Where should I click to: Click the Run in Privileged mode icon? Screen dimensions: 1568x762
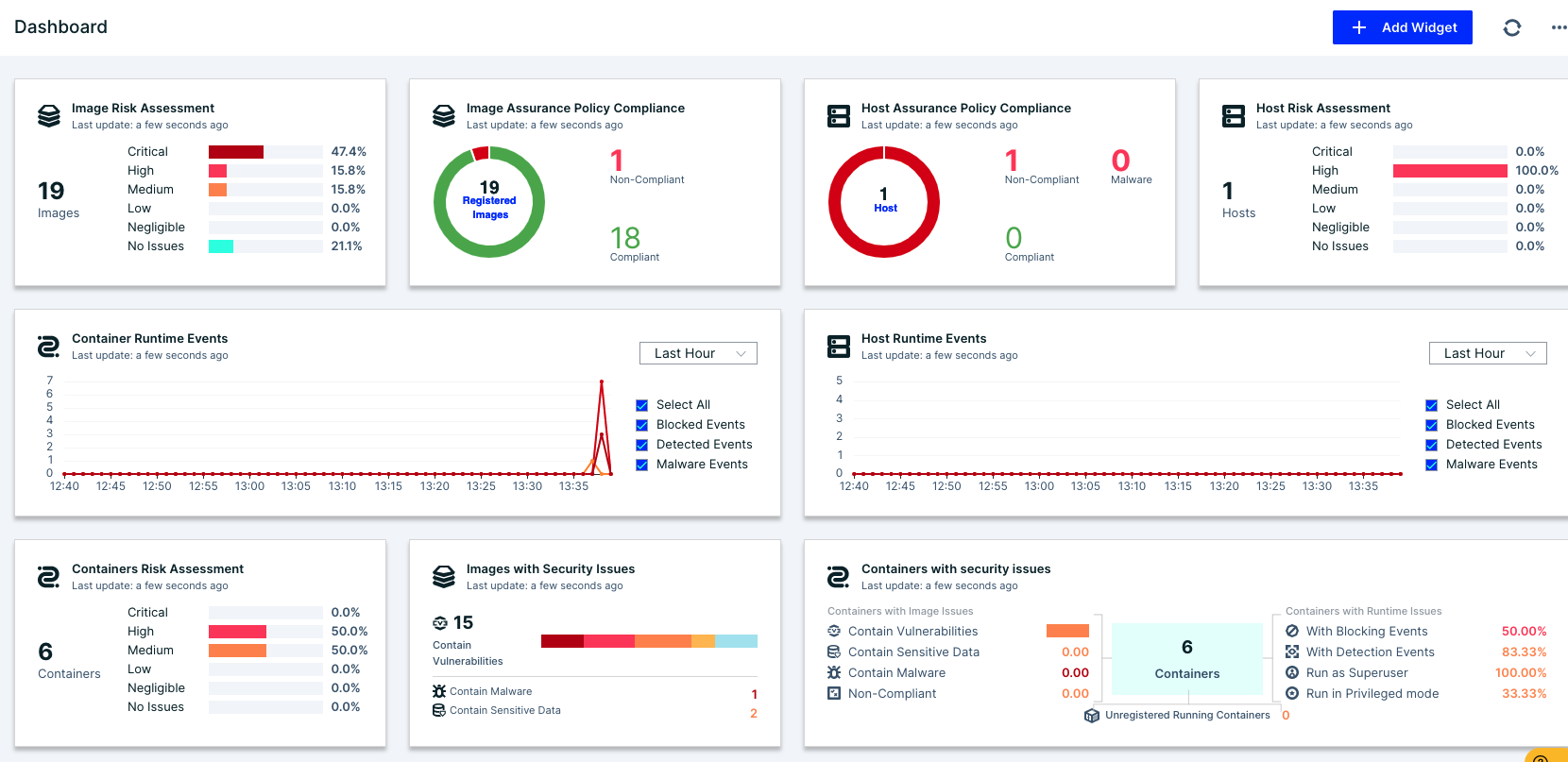(x=1292, y=693)
